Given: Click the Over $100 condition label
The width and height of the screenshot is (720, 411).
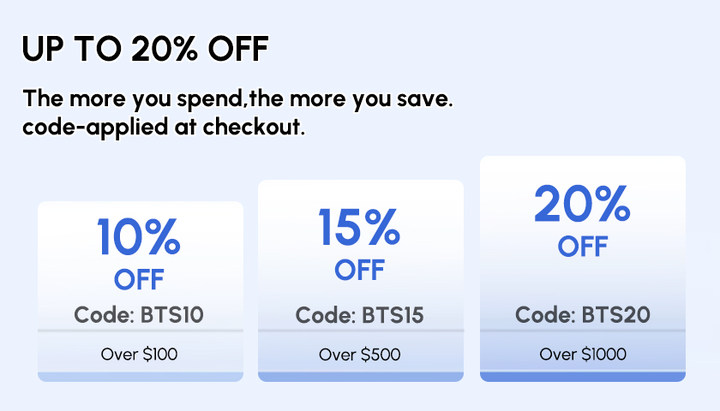Looking at the screenshot, I should coord(139,354).
